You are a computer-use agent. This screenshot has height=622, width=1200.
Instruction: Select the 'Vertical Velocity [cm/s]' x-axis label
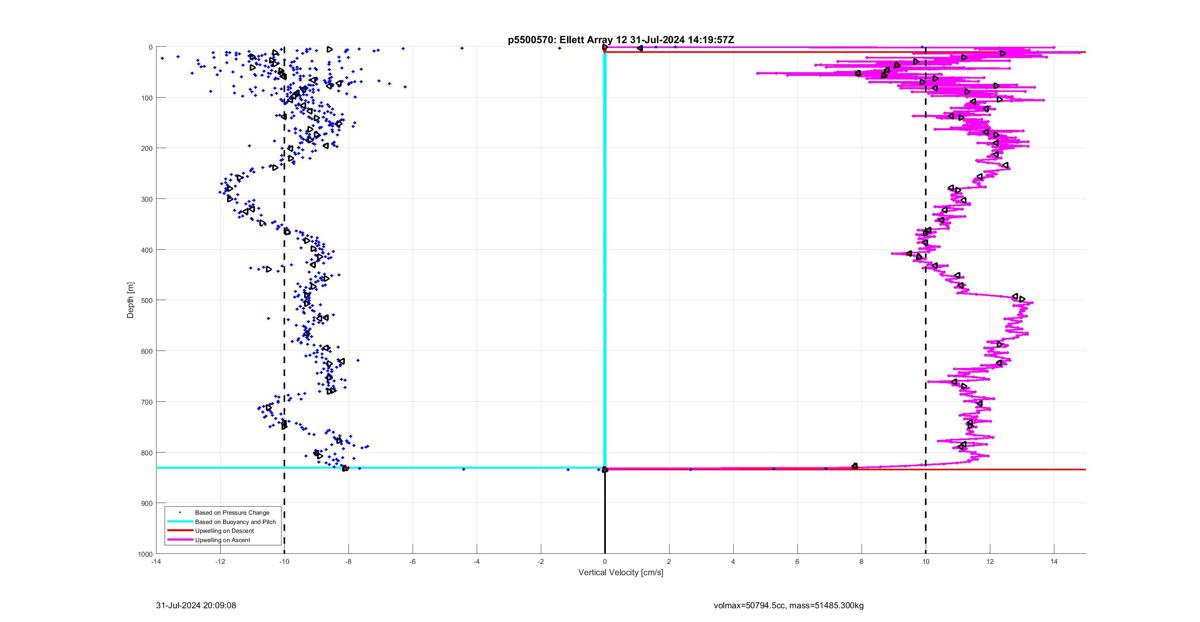[621, 572]
